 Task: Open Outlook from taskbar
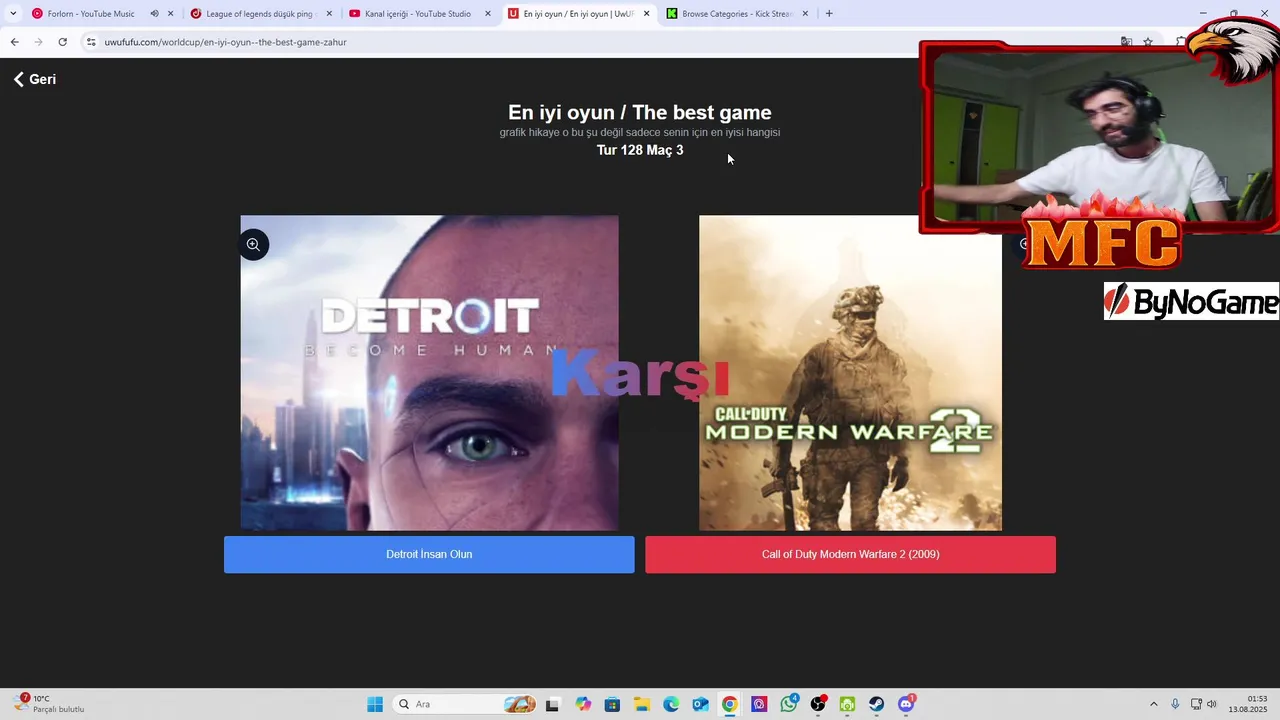(701, 704)
